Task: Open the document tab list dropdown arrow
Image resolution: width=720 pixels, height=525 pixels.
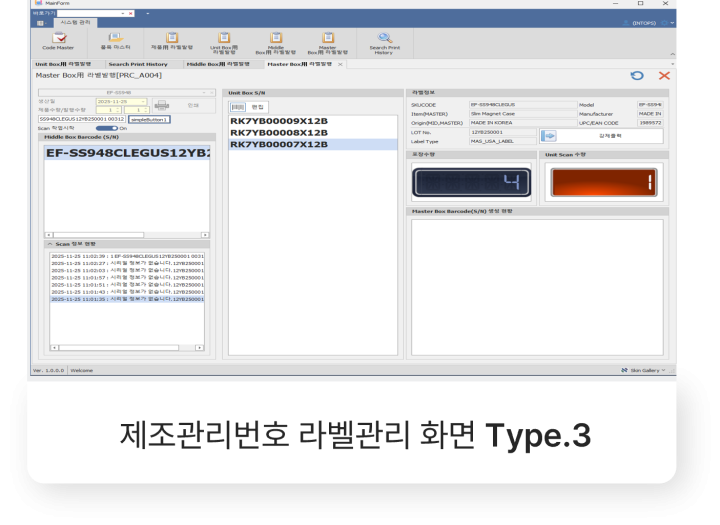Action: [672, 64]
